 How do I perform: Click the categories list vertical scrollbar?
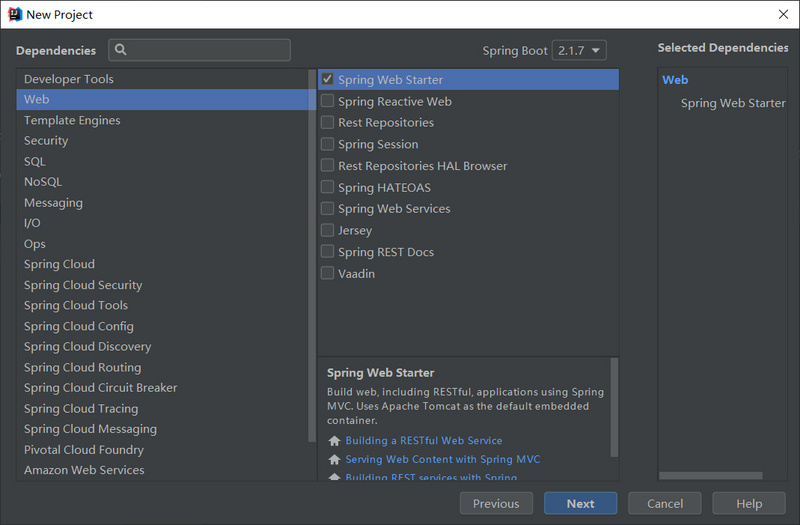[312, 255]
